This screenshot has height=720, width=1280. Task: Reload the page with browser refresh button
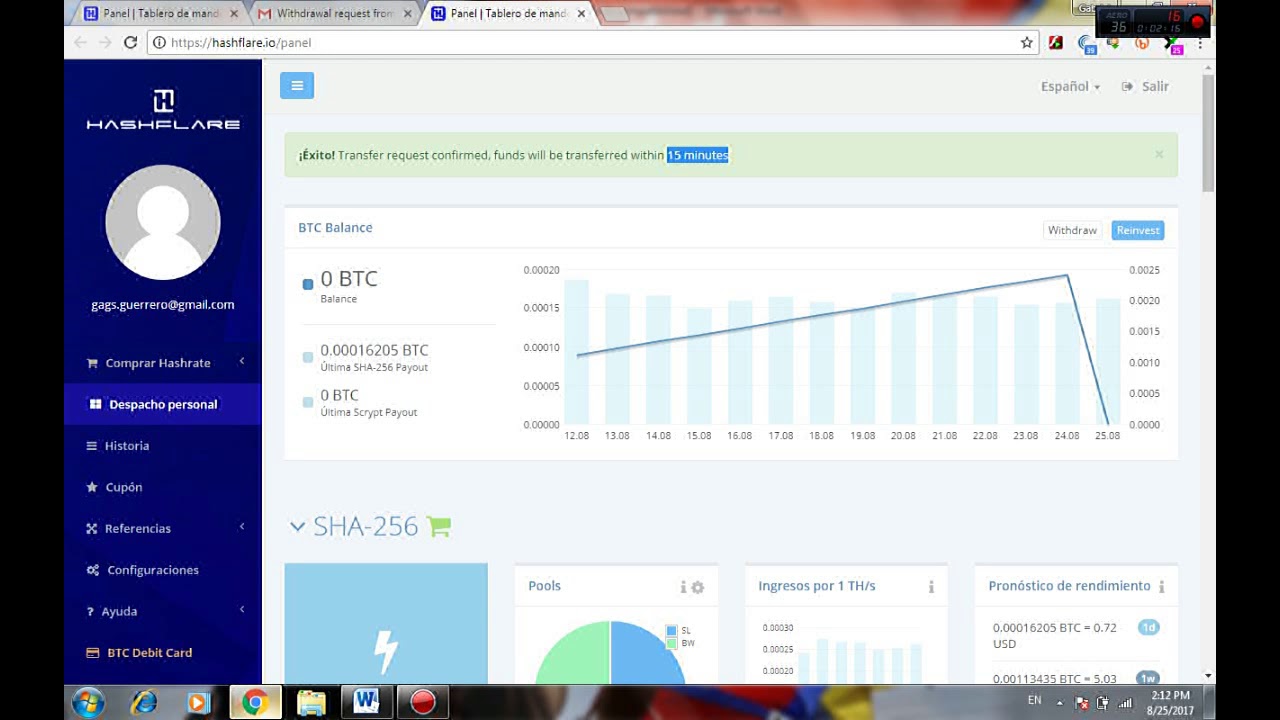point(130,42)
